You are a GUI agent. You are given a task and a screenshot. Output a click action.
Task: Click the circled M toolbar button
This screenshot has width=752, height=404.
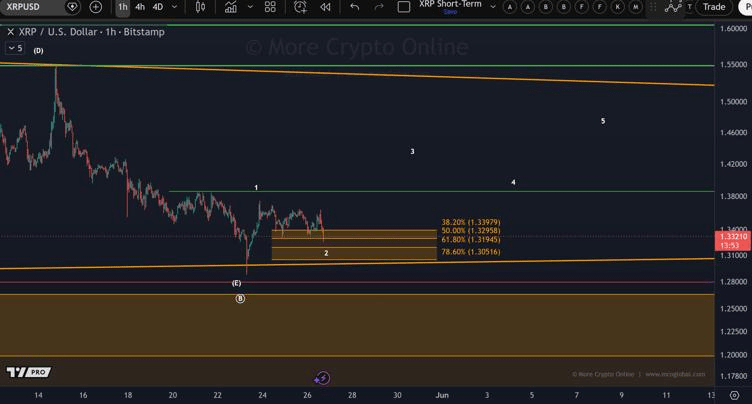635,7
